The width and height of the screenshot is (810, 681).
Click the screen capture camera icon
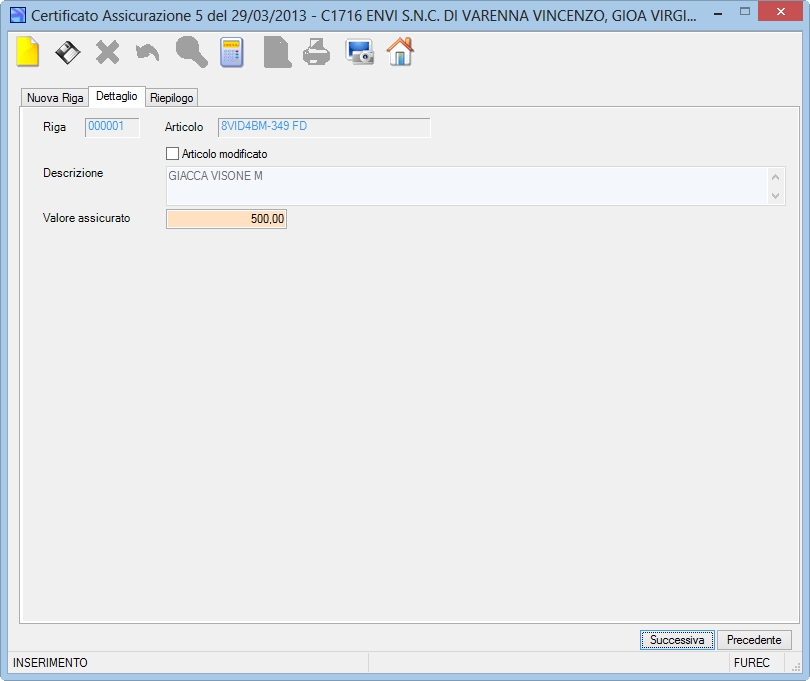[x=360, y=52]
